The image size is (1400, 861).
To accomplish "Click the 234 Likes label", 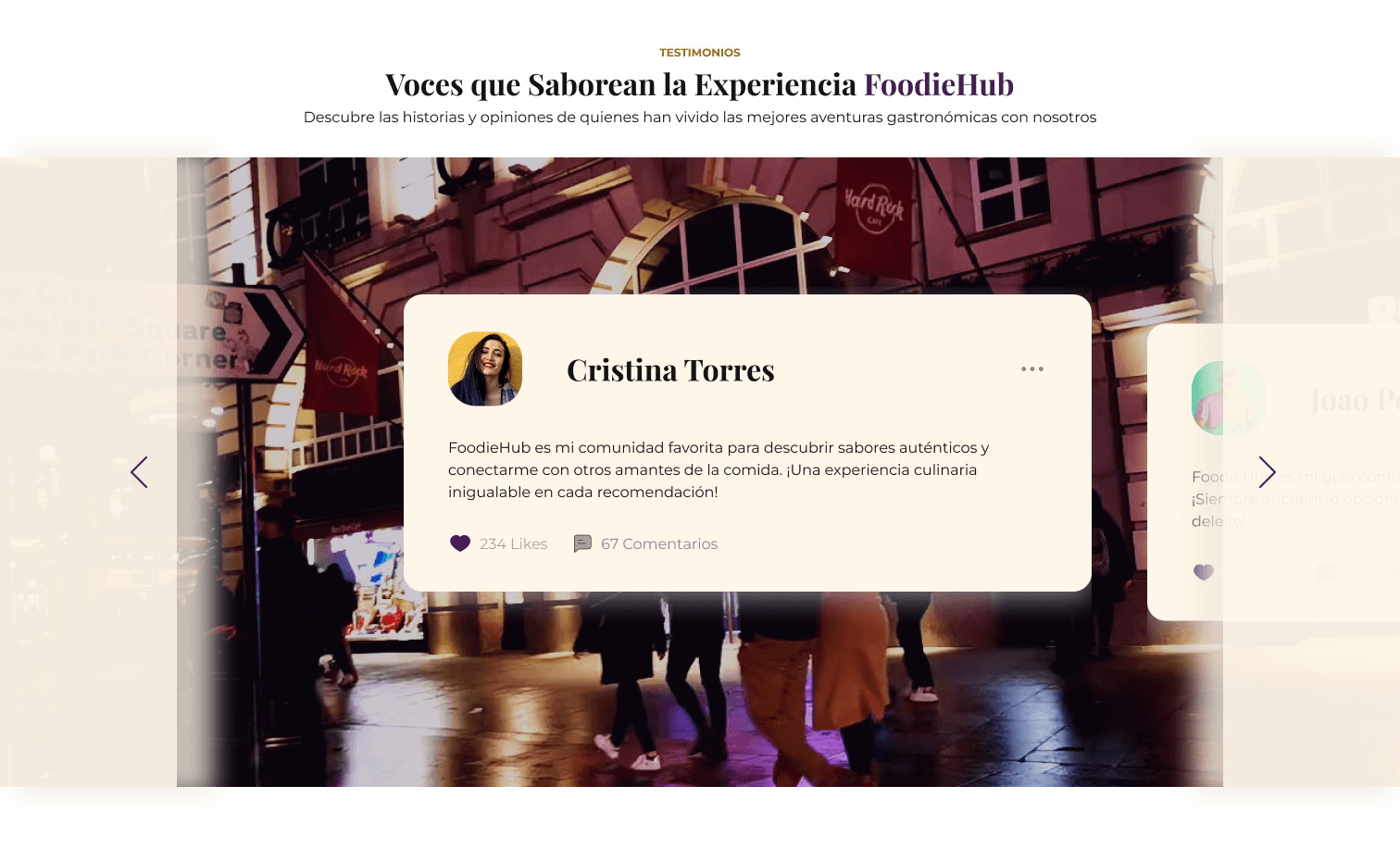I will [x=514, y=543].
